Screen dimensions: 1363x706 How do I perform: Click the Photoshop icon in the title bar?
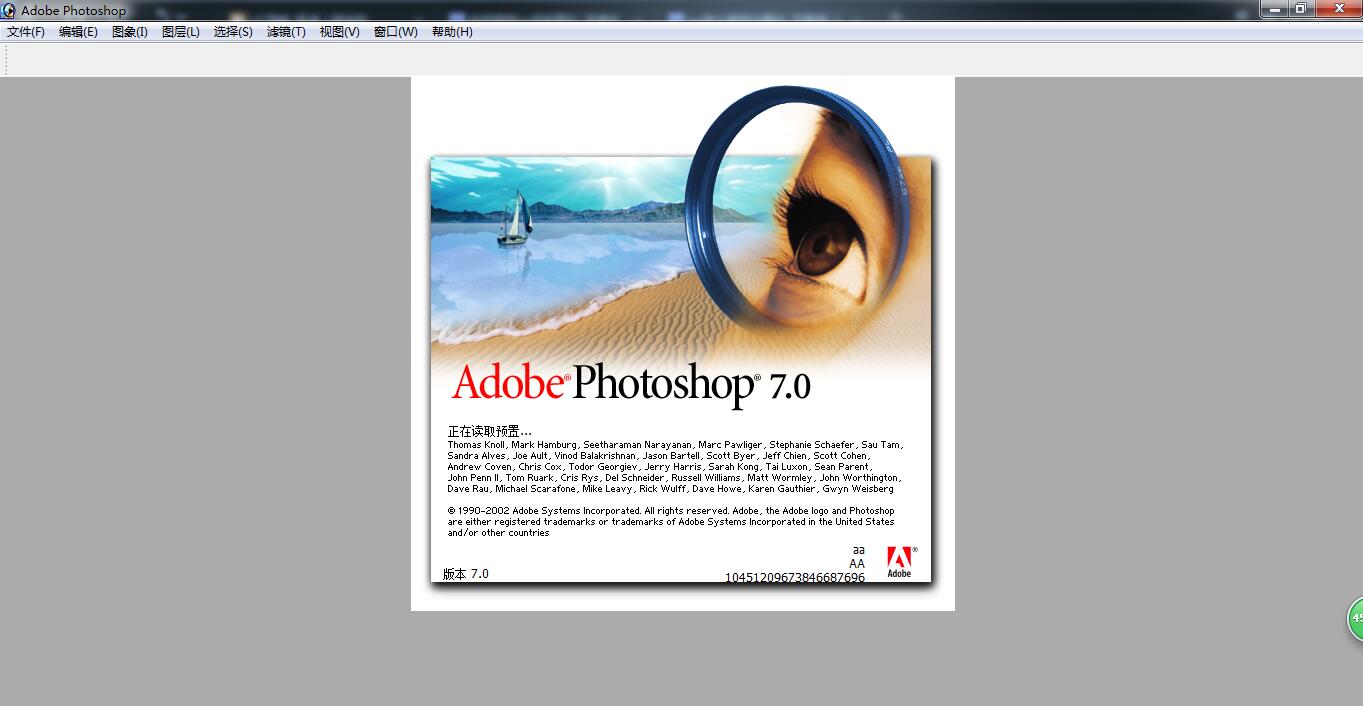(9, 10)
